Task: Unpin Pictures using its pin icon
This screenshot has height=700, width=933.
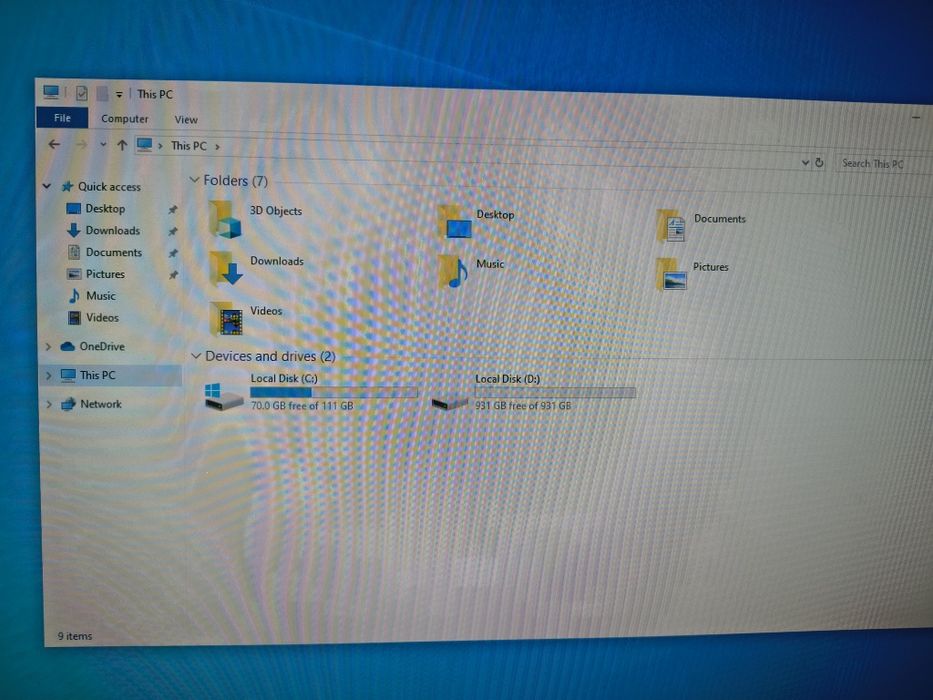Action: (x=173, y=275)
